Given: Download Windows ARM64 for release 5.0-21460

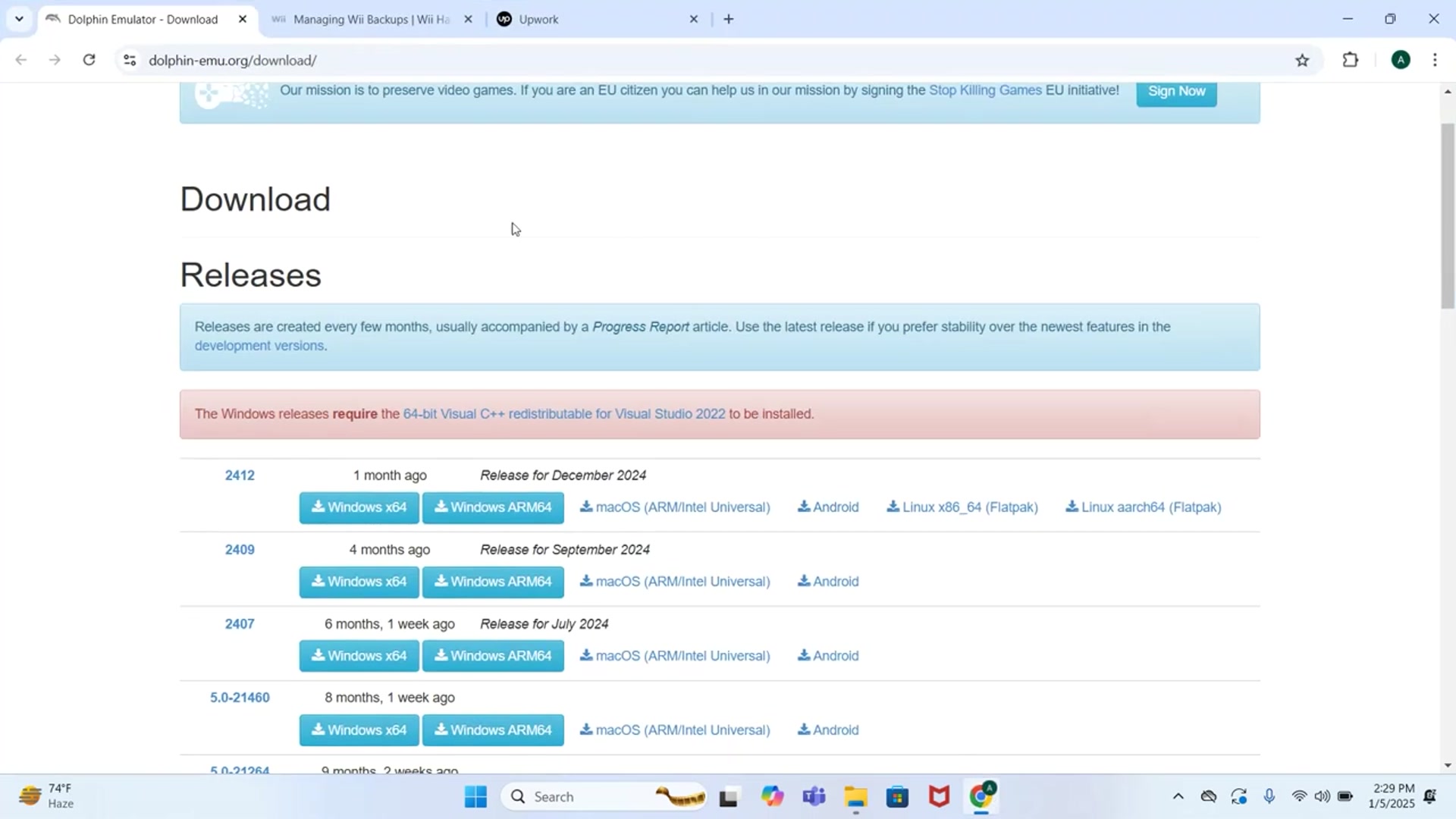Looking at the screenshot, I should click(493, 730).
